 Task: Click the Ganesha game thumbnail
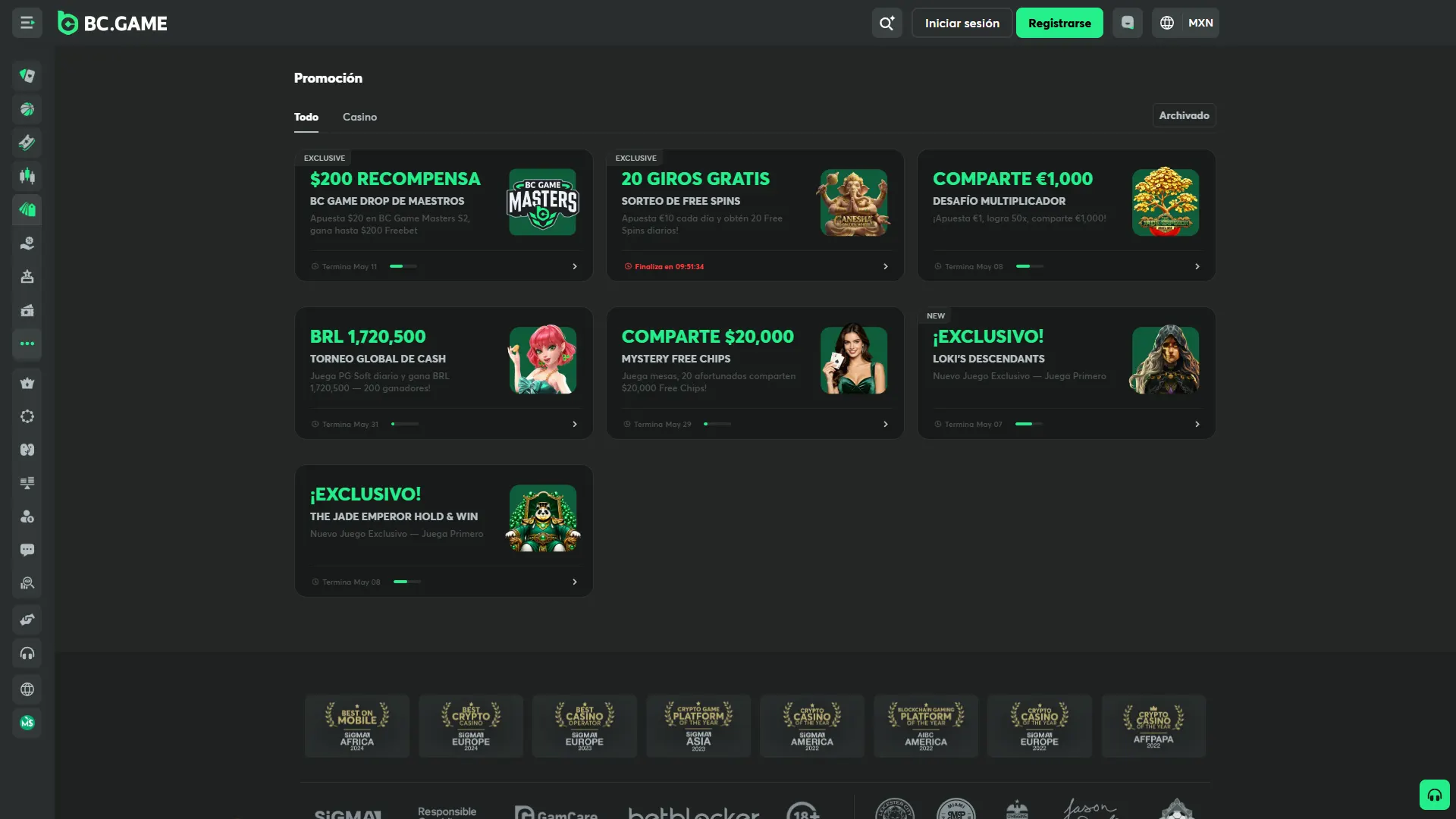(854, 202)
